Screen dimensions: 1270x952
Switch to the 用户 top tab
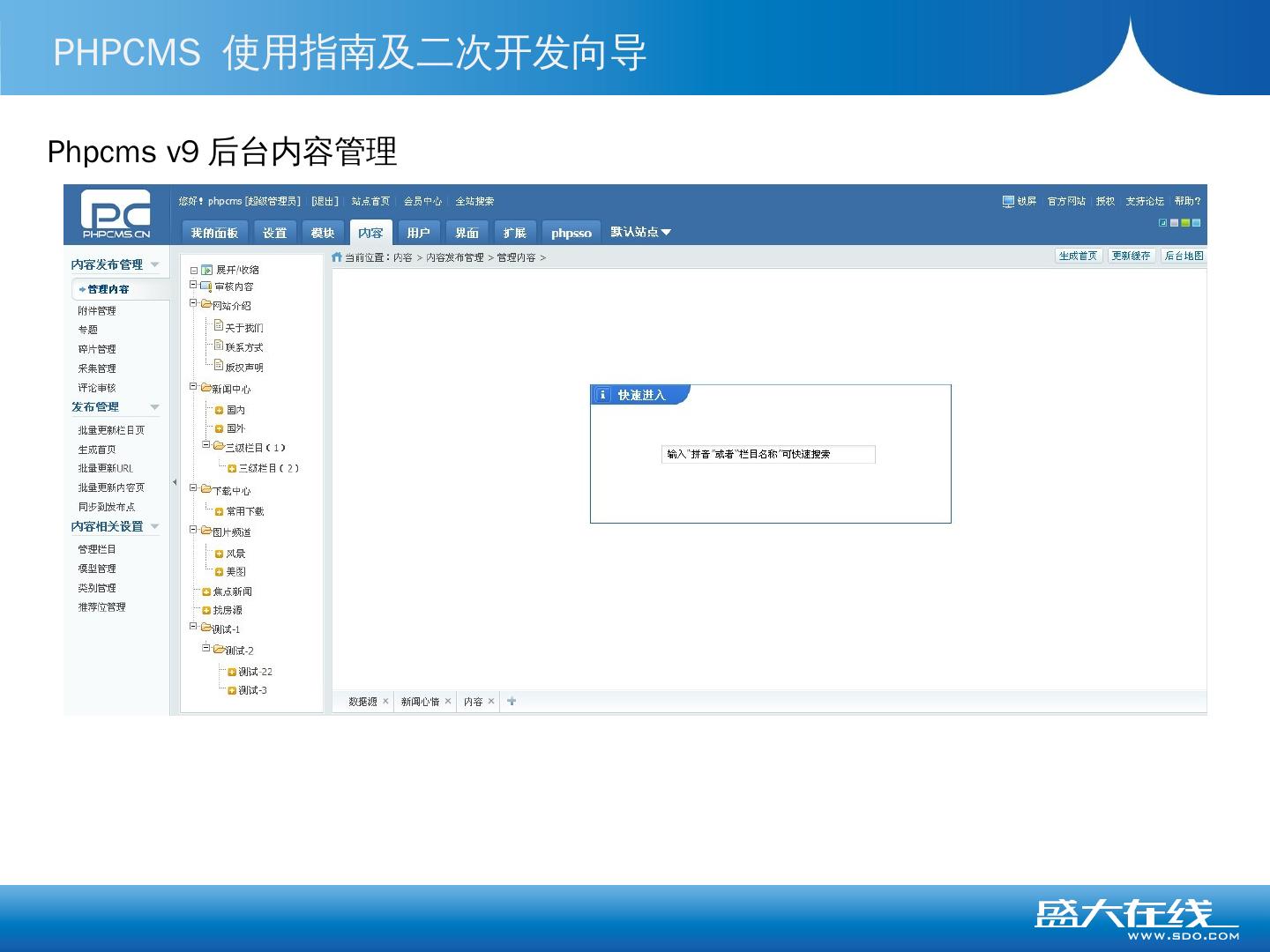tap(419, 233)
